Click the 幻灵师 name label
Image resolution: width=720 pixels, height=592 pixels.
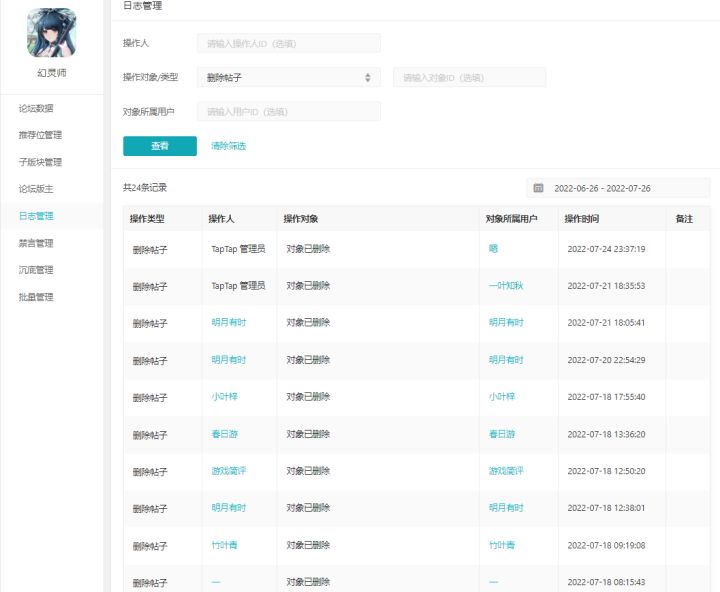[x=52, y=73]
